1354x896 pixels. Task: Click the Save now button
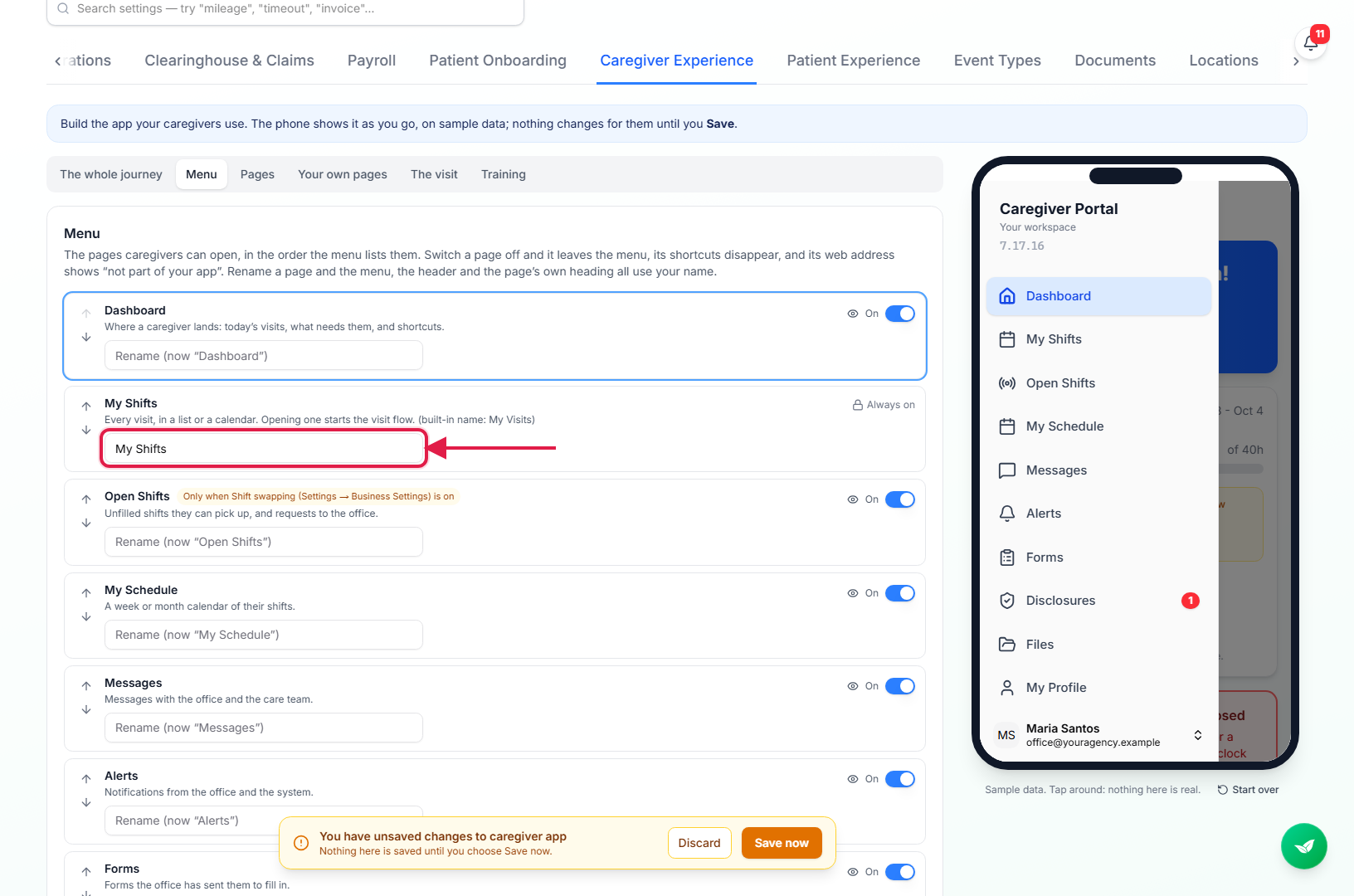782,843
